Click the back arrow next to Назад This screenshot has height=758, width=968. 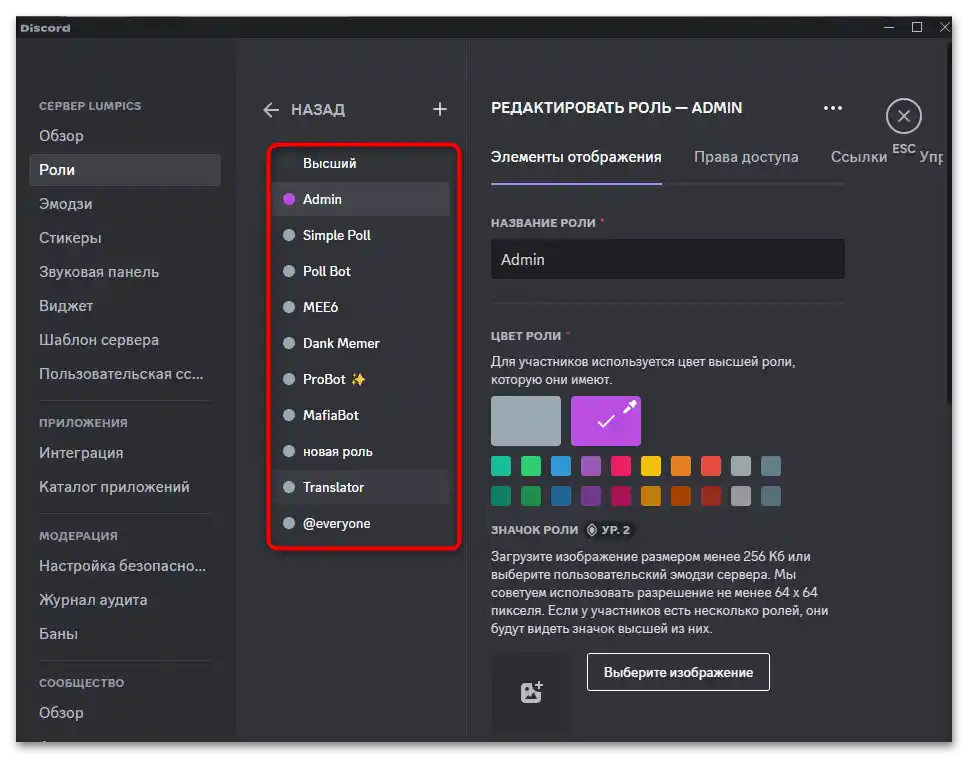tap(271, 110)
